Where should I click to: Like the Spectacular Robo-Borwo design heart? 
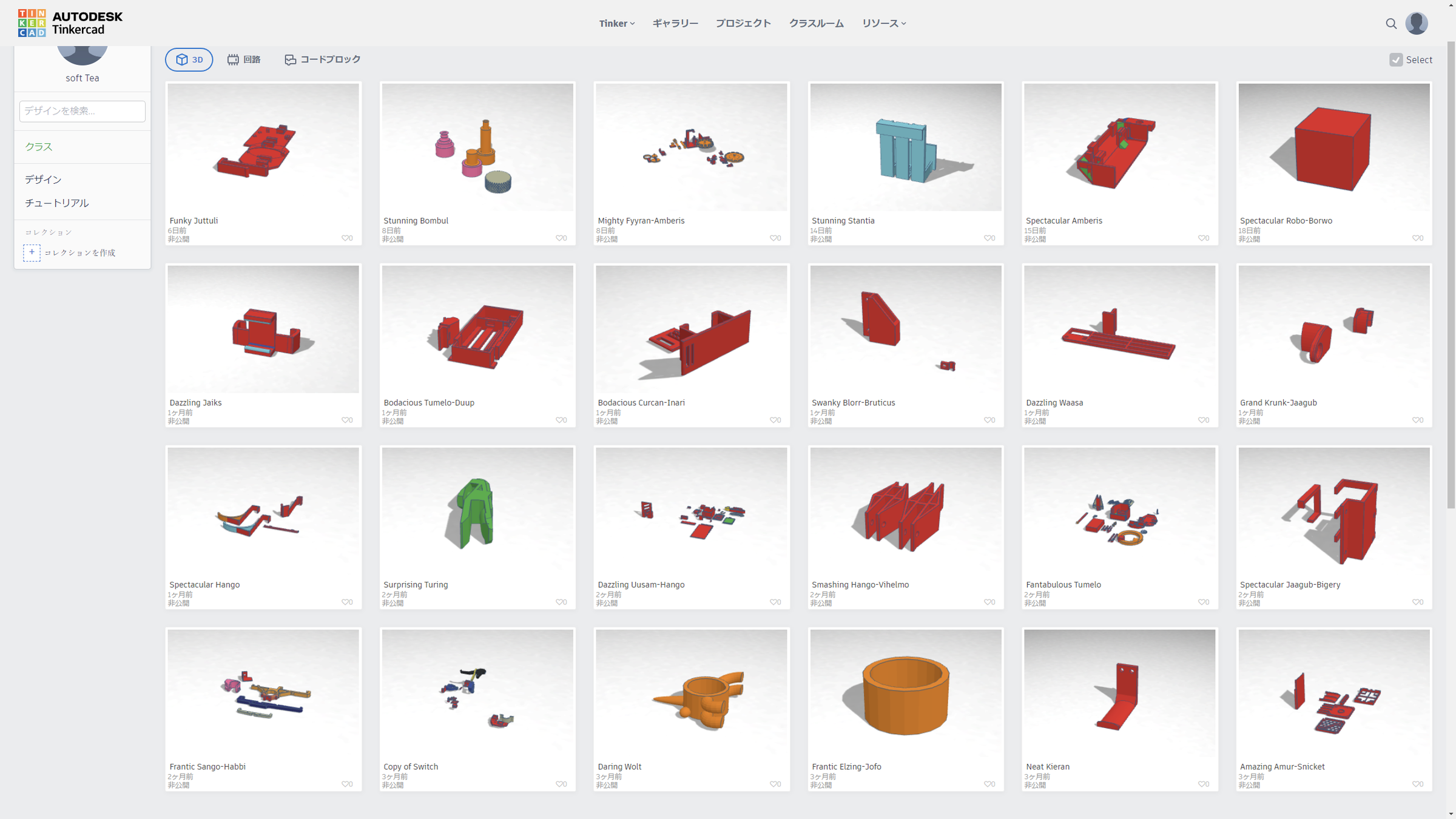coord(1415,238)
